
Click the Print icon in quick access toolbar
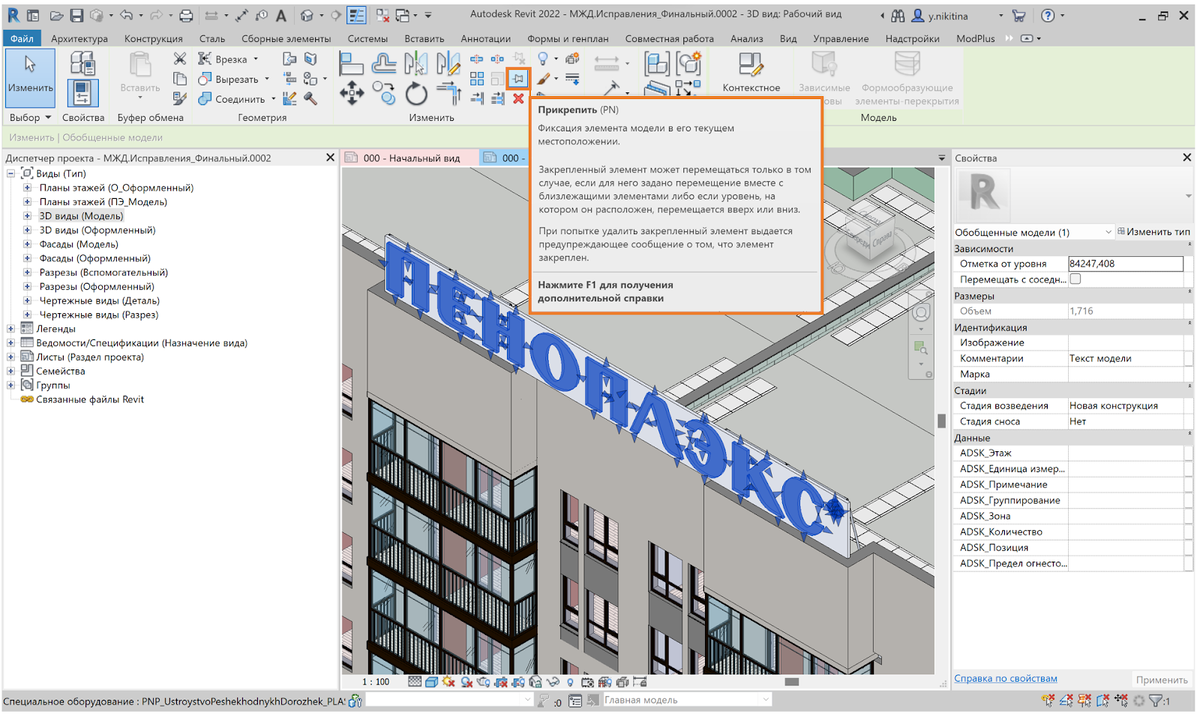click(x=186, y=16)
